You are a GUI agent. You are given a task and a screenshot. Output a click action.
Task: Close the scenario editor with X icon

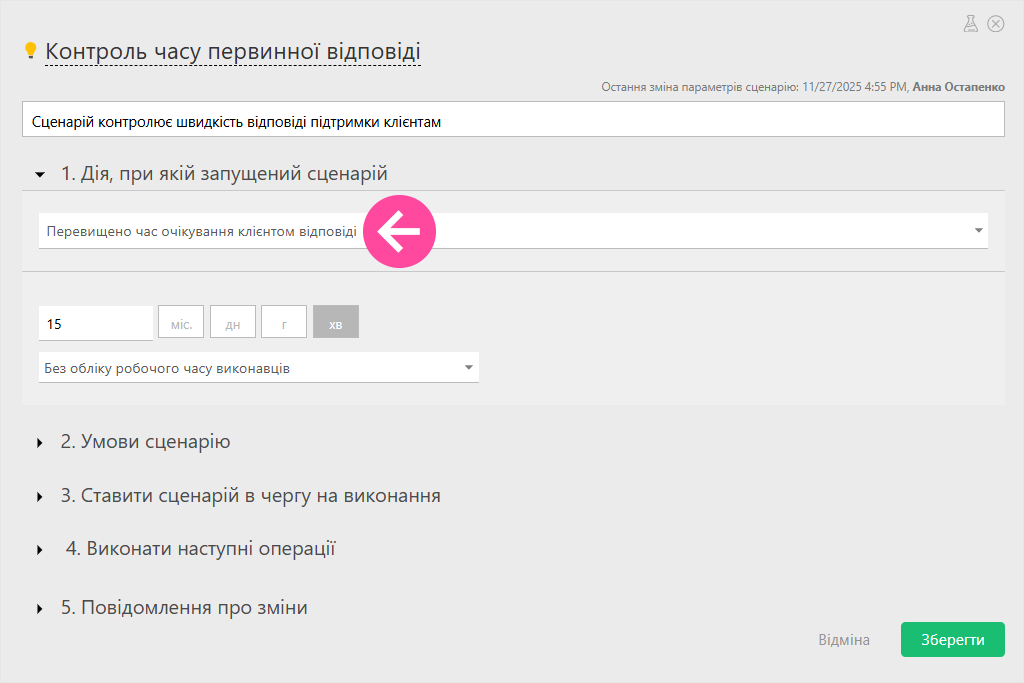995,24
